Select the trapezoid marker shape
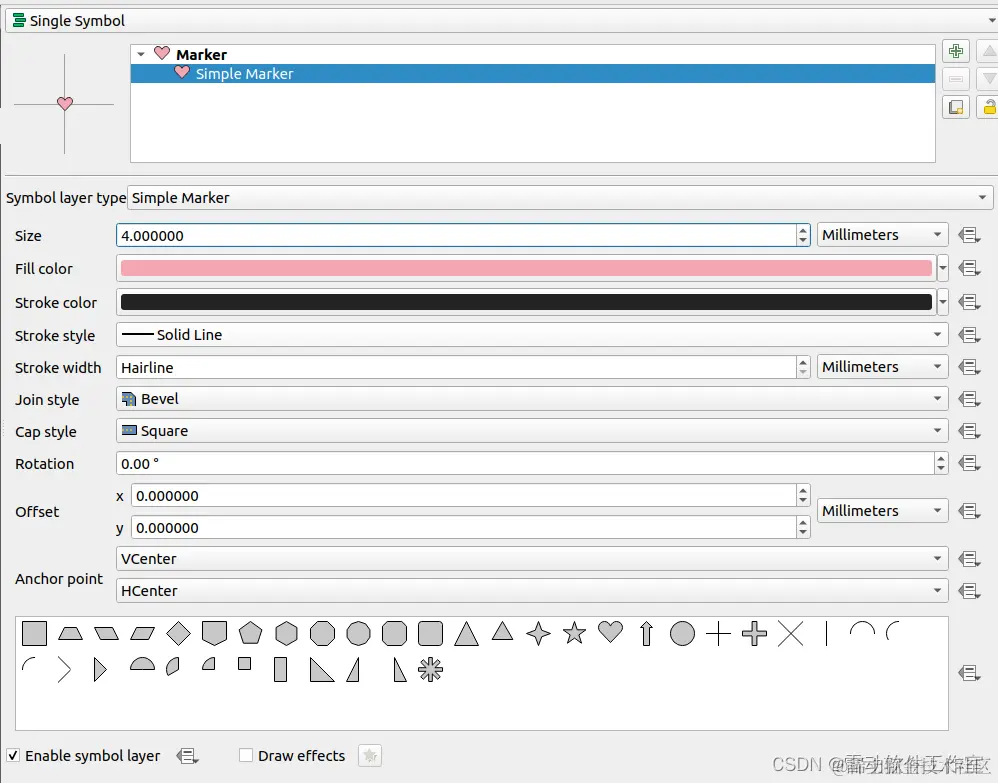998x783 pixels. click(x=70, y=633)
